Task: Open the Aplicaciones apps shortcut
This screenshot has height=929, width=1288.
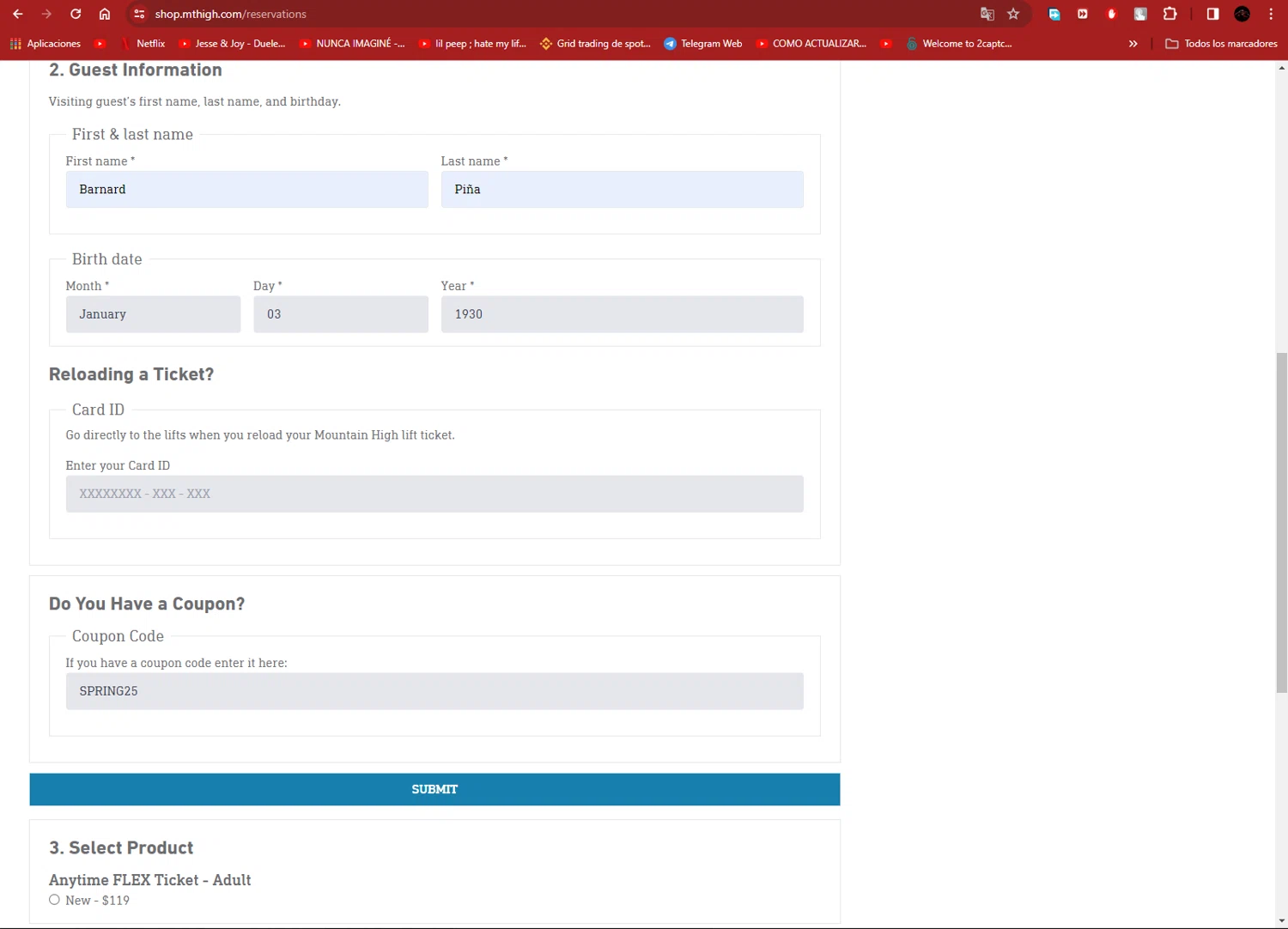Action: click(x=46, y=44)
